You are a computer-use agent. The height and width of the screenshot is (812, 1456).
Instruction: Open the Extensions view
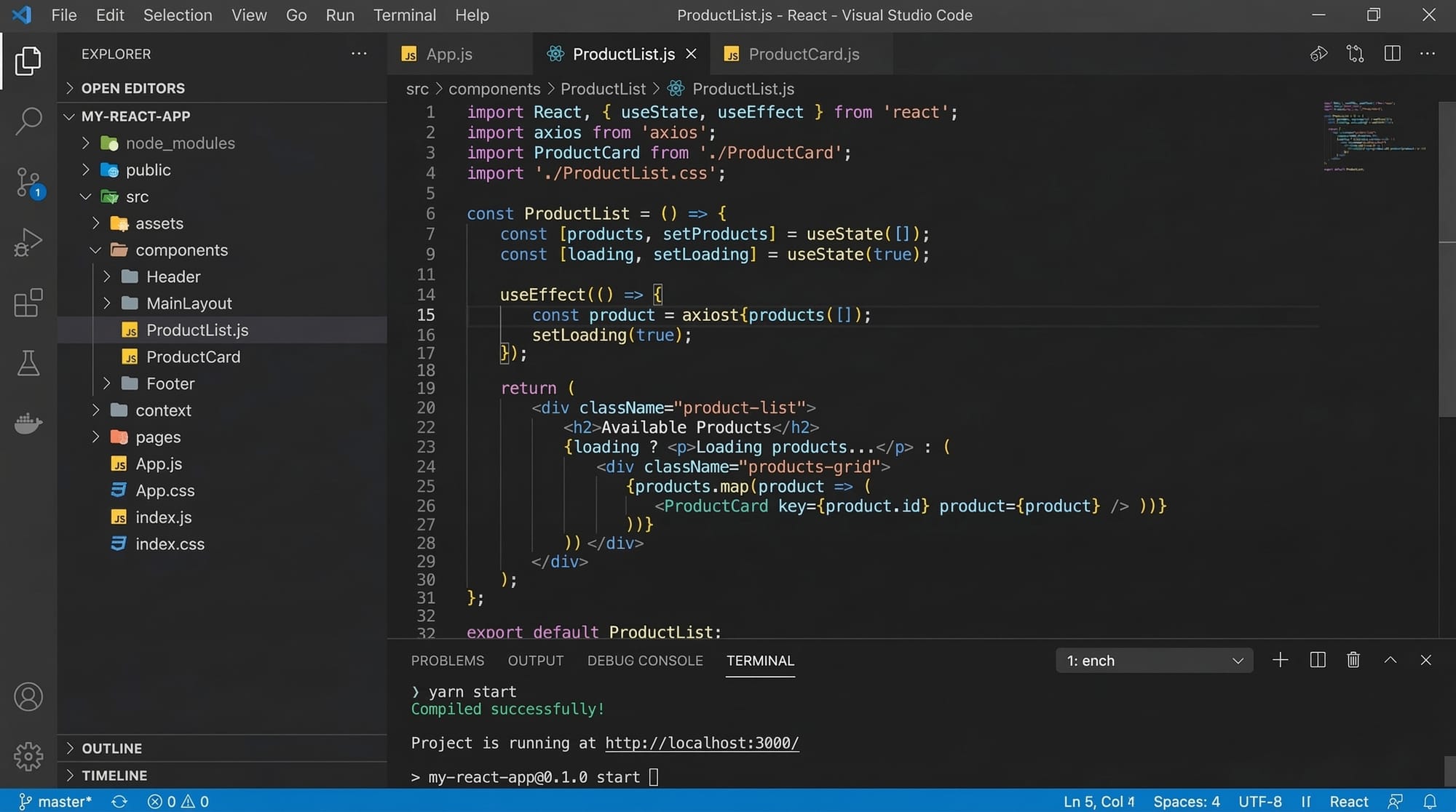pos(28,303)
